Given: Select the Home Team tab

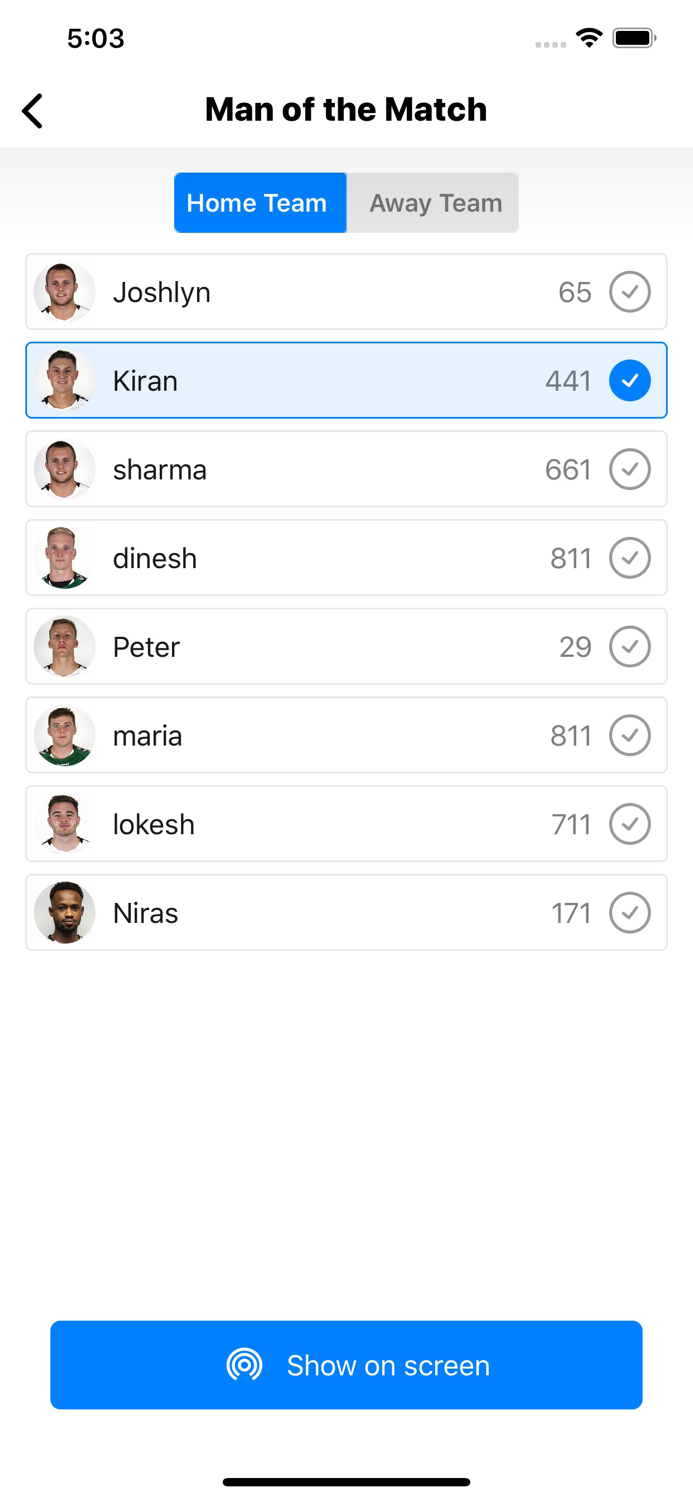Looking at the screenshot, I should (x=259, y=202).
